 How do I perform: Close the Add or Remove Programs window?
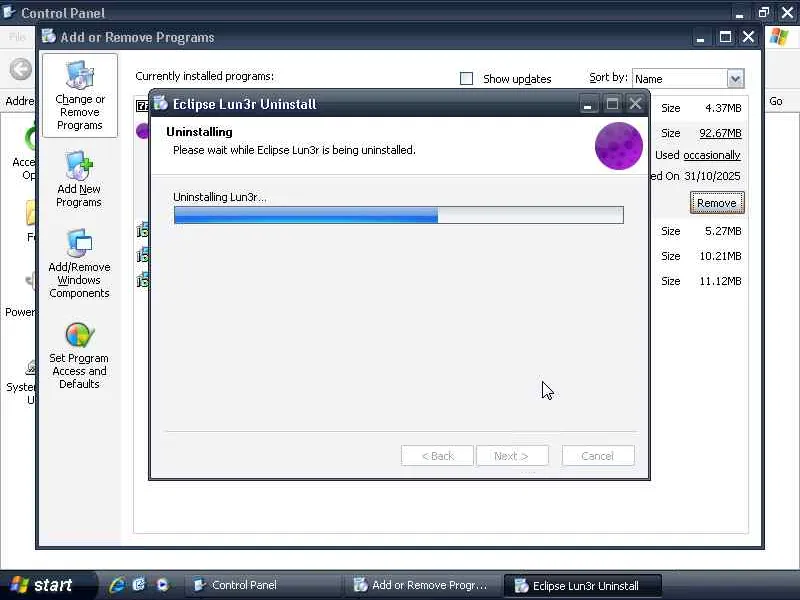click(x=748, y=37)
